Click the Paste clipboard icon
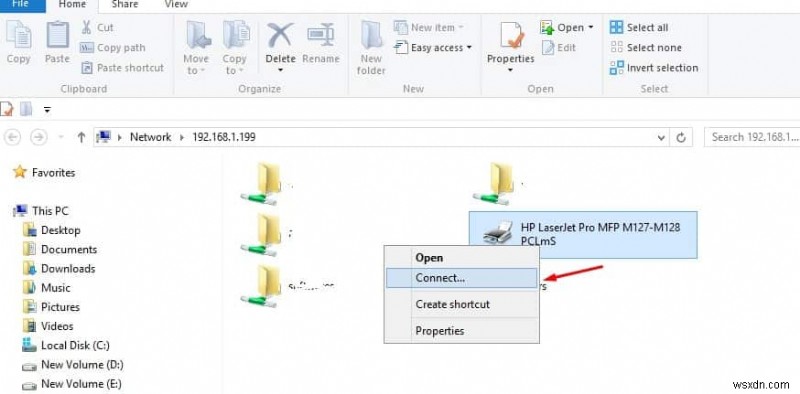The height and width of the screenshot is (394, 800). pyautogui.click(x=57, y=36)
